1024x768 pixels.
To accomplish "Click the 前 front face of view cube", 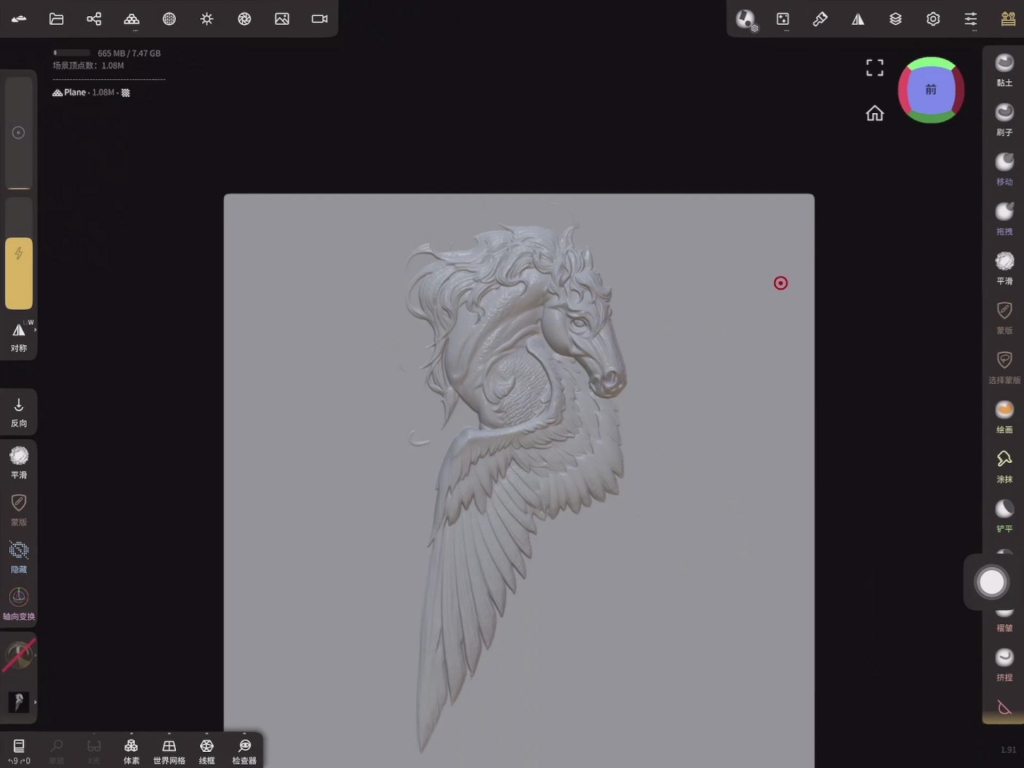I will (x=931, y=89).
